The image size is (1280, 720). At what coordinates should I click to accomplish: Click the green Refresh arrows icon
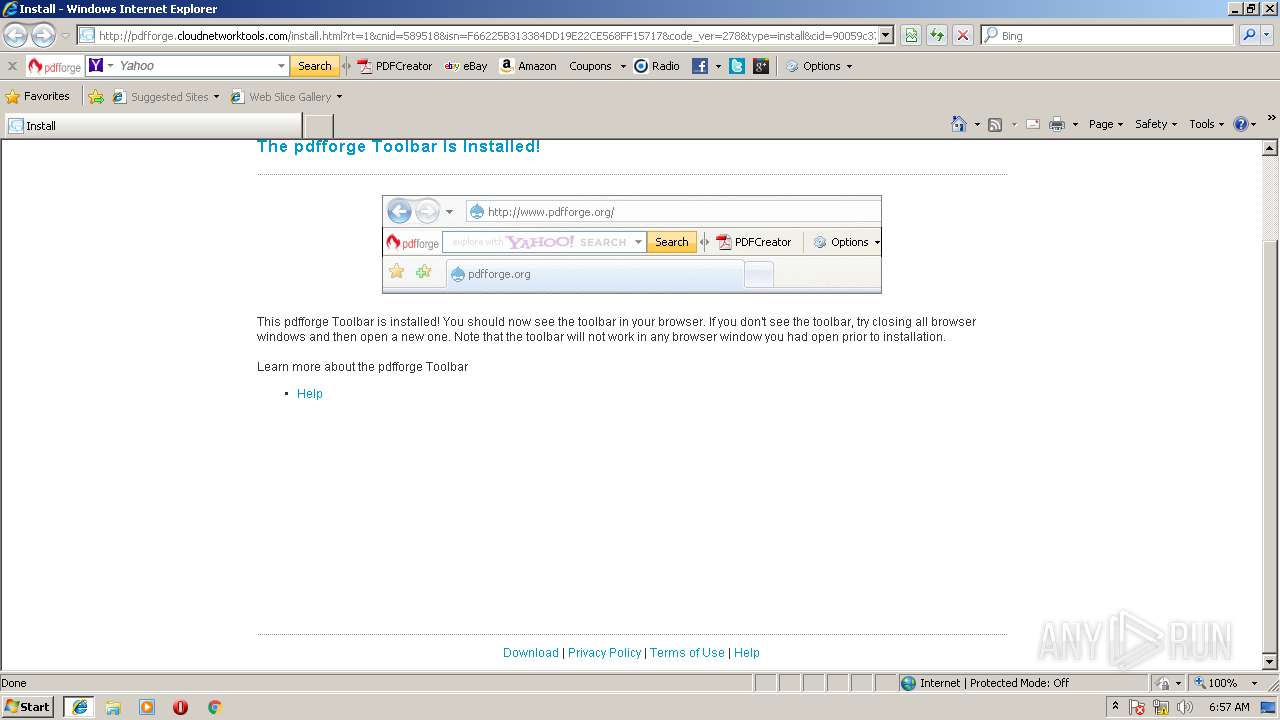(937, 36)
